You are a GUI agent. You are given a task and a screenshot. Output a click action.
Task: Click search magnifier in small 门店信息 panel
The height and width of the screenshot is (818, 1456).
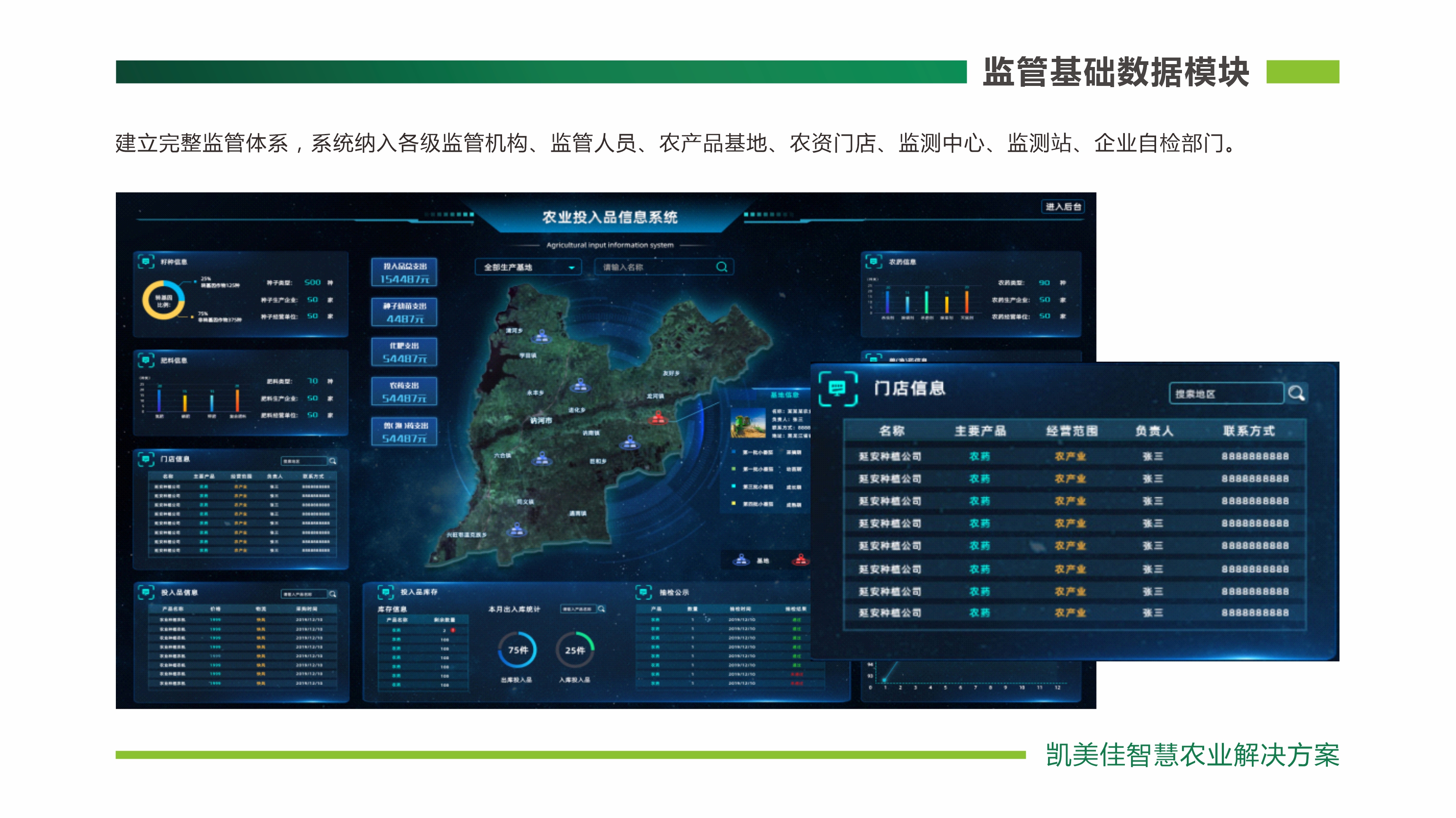(333, 461)
